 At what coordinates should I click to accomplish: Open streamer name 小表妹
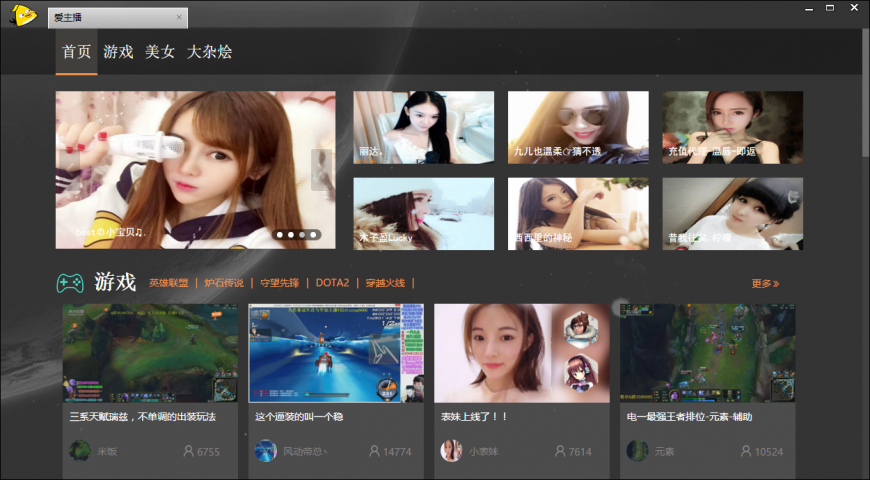tap(483, 452)
